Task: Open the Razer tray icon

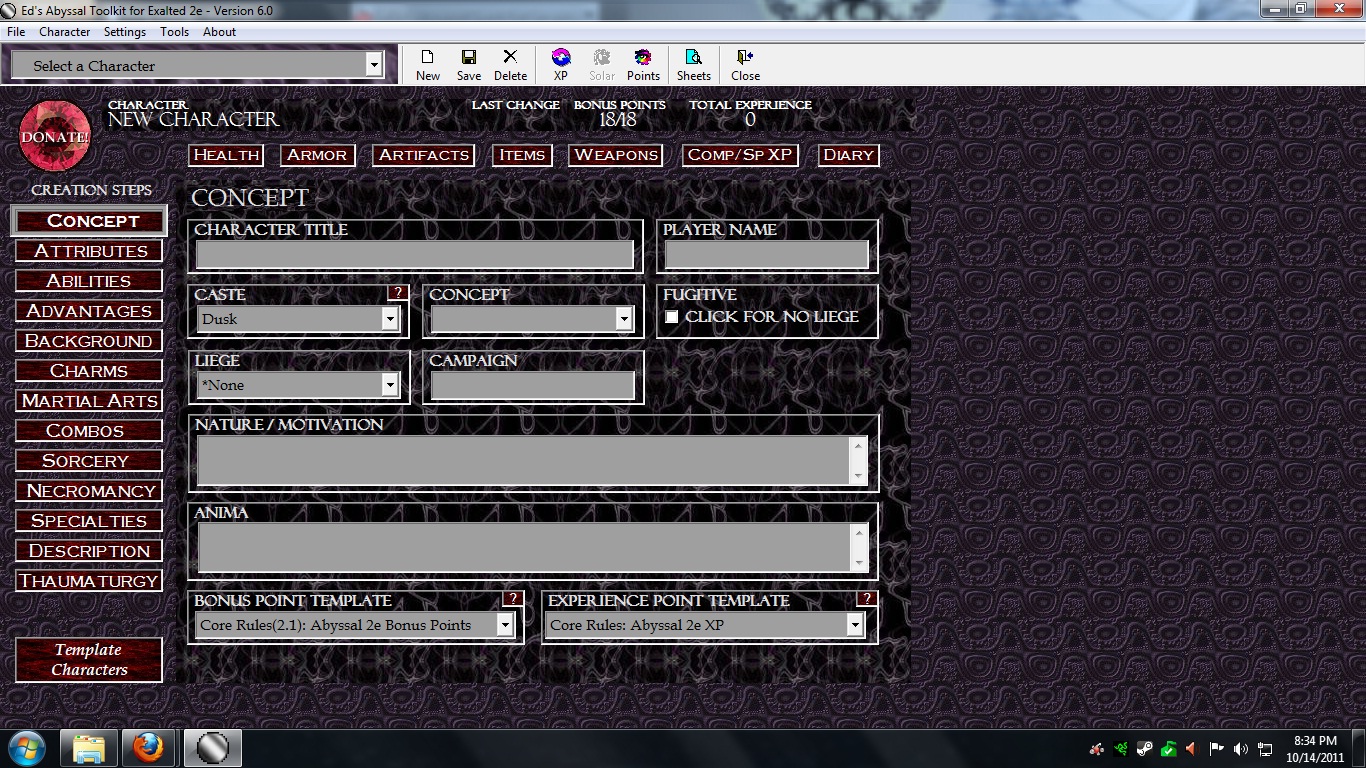Action: [1121, 749]
